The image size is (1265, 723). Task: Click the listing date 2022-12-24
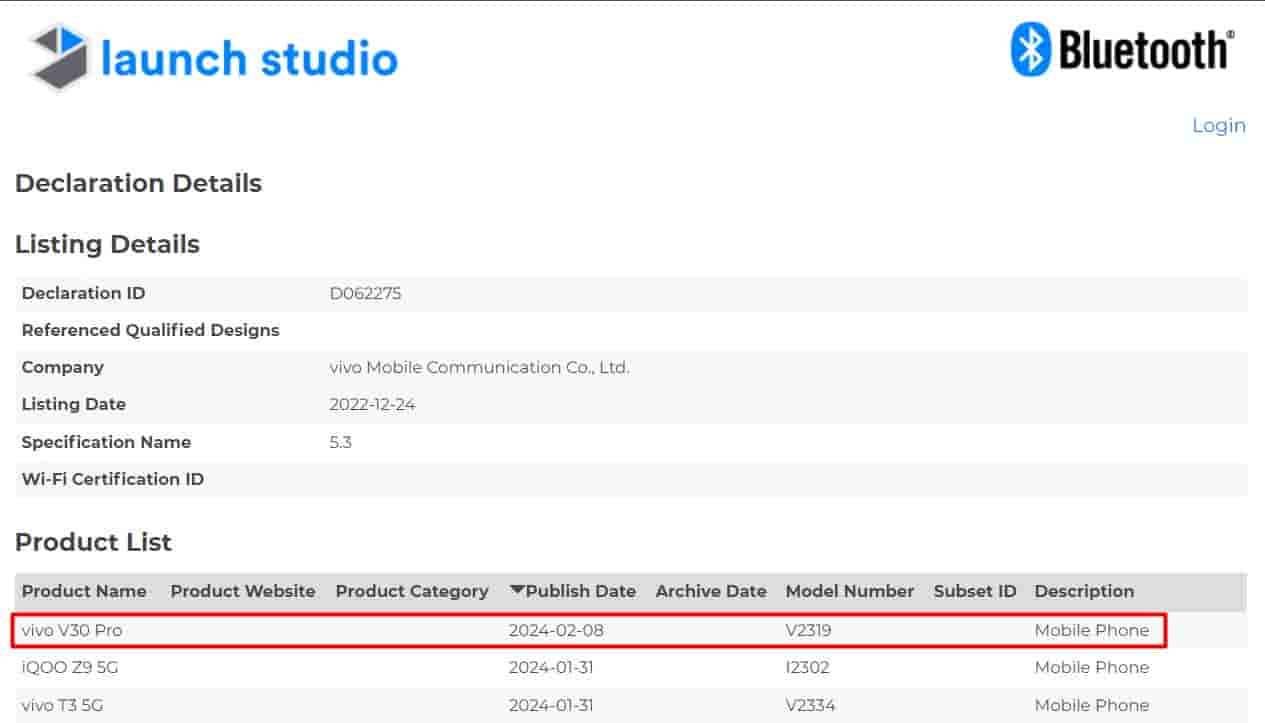[x=372, y=404]
